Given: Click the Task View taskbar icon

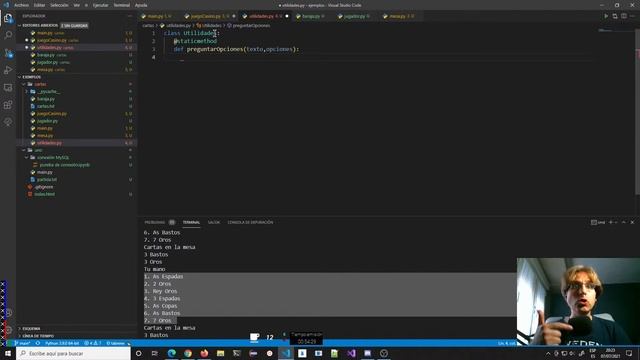Looking at the screenshot, I should [x=155, y=353].
